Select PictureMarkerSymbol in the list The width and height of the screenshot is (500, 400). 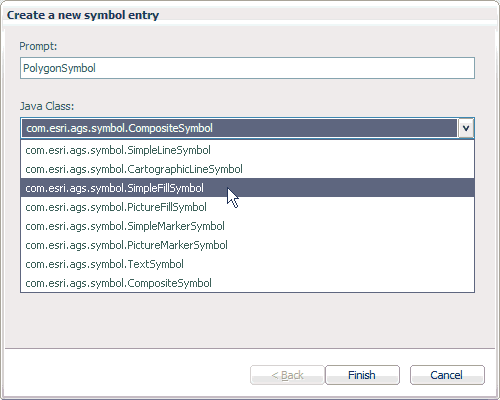pyautogui.click(x=247, y=245)
